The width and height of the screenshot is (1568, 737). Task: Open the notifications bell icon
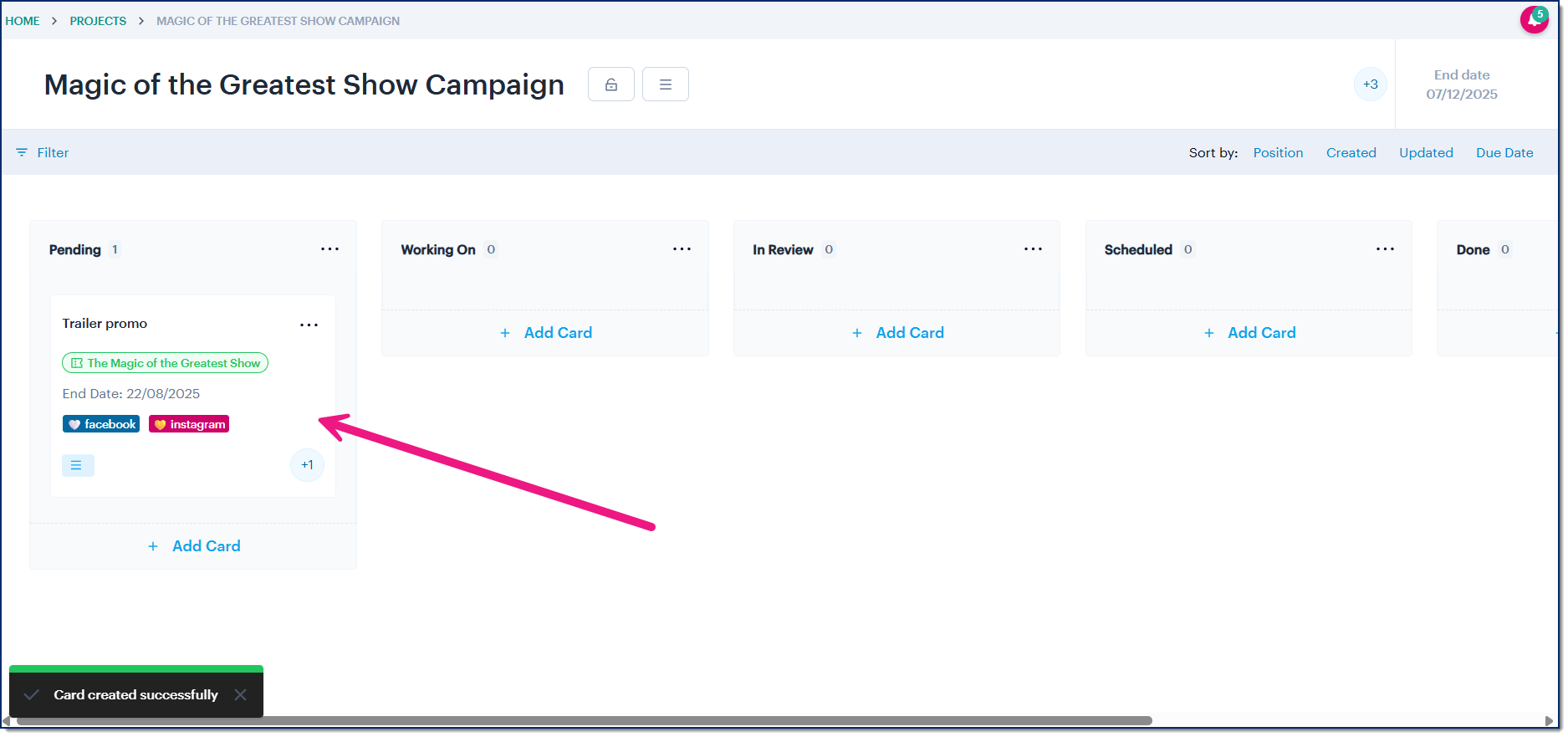pyautogui.click(x=1534, y=19)
